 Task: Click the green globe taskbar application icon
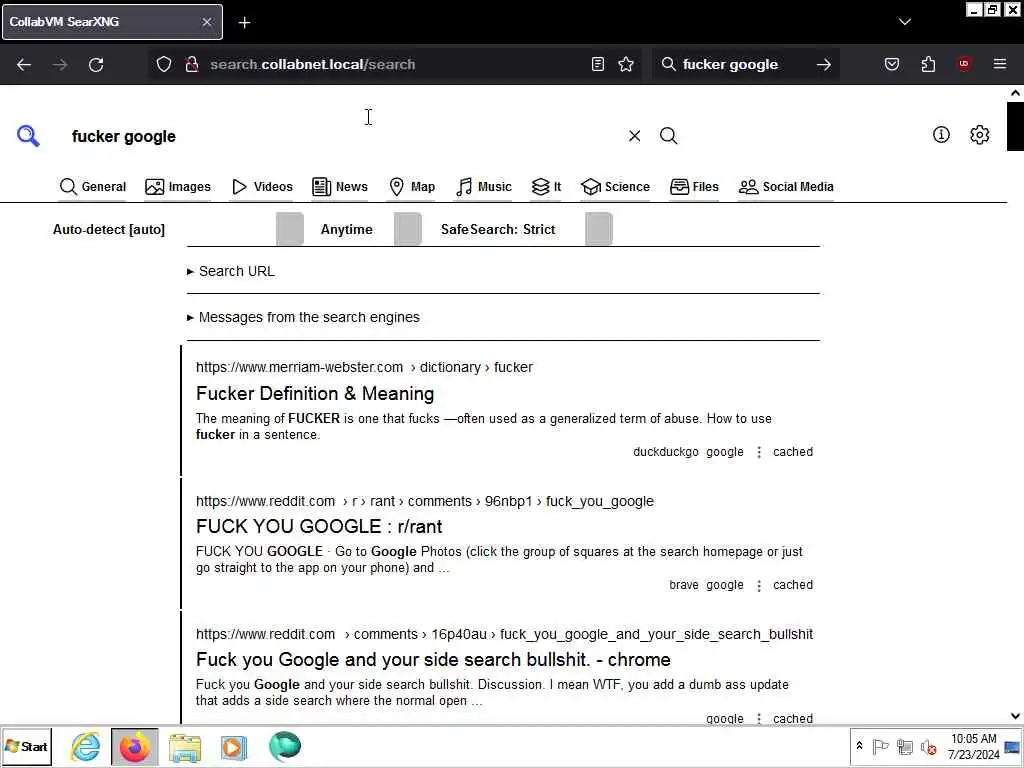click(285, 746)
